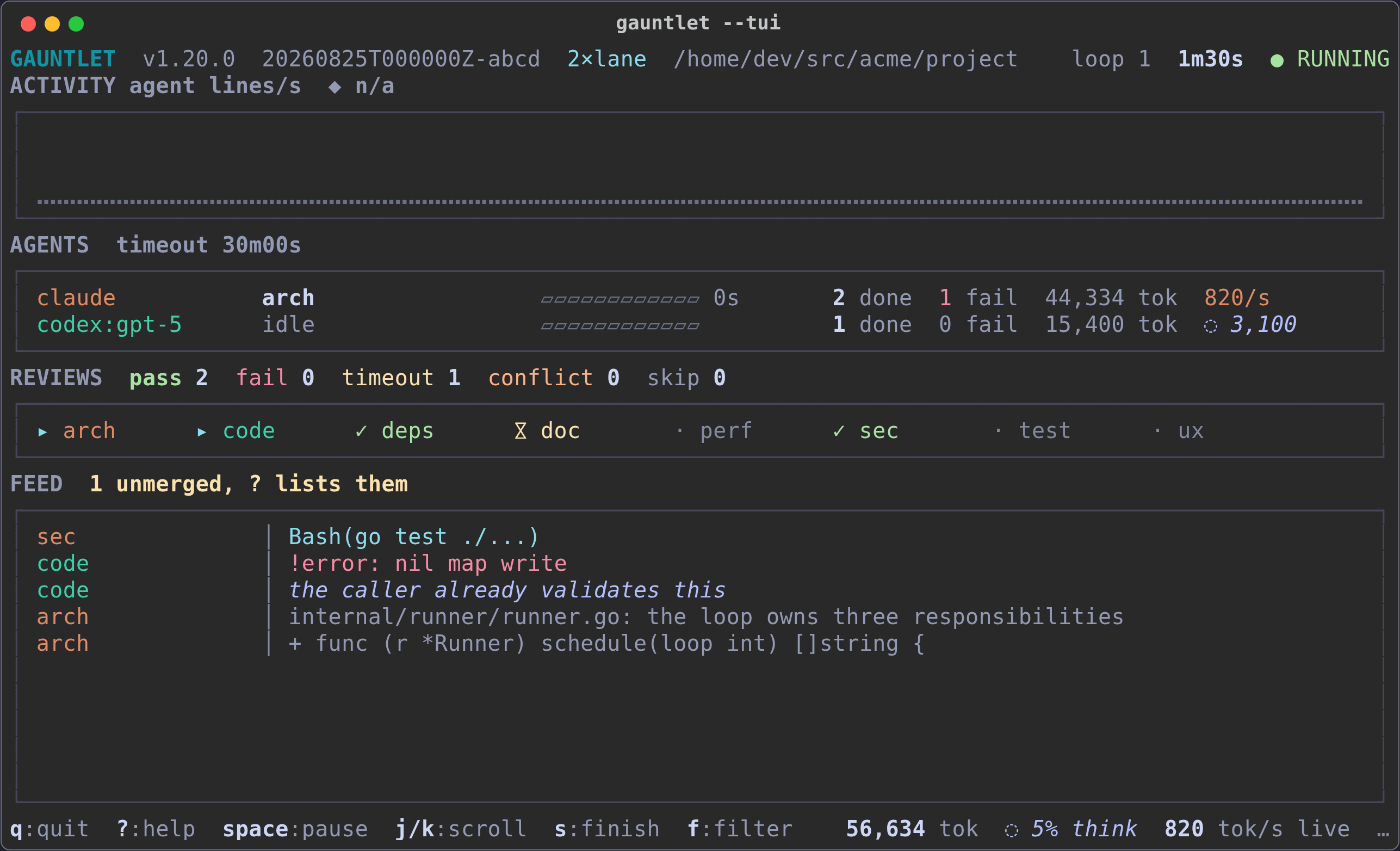Click the 'Bash(go test ./...)' feed line
The width and height of the screenshot is (1400, 851).
click(x=413, y=537)
